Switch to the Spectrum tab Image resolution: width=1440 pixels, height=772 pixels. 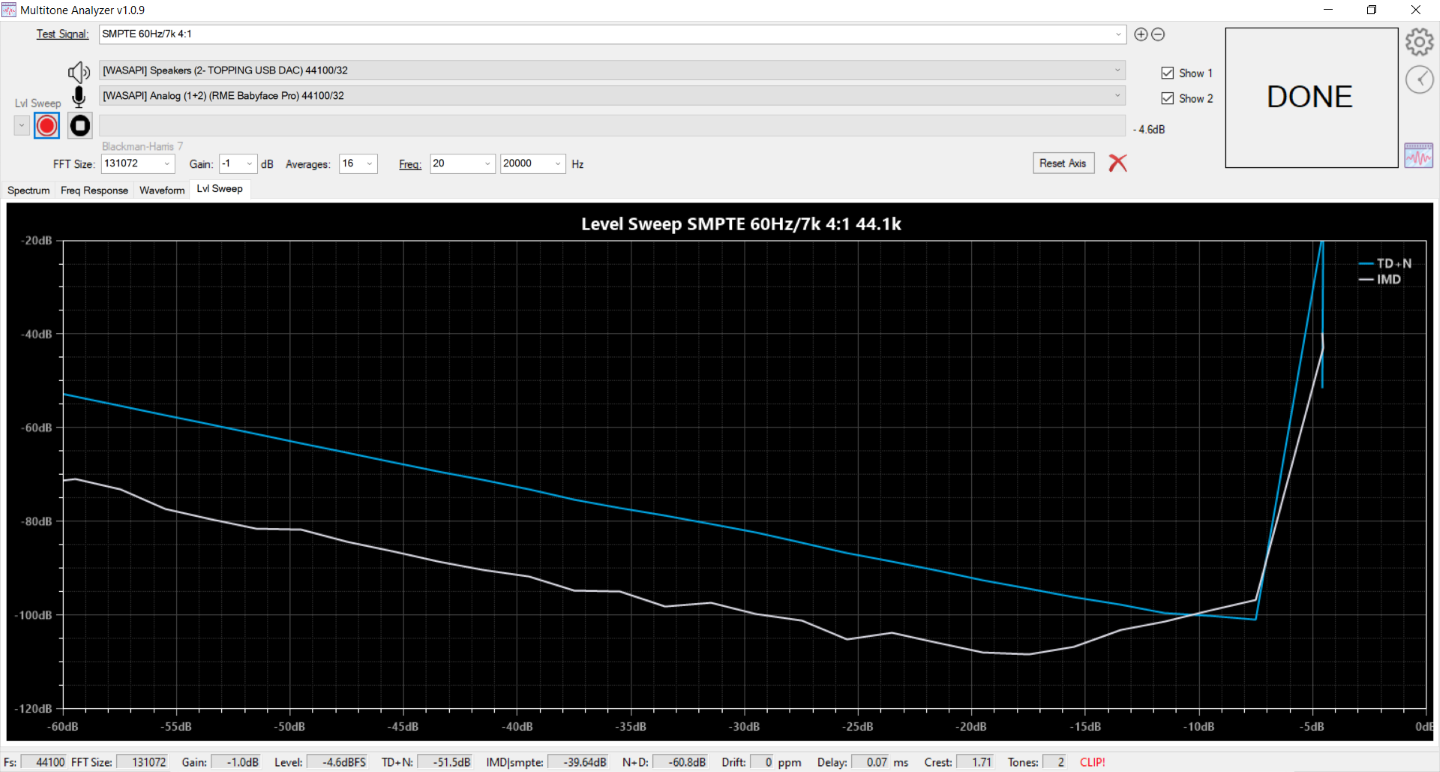coord(29,190)
